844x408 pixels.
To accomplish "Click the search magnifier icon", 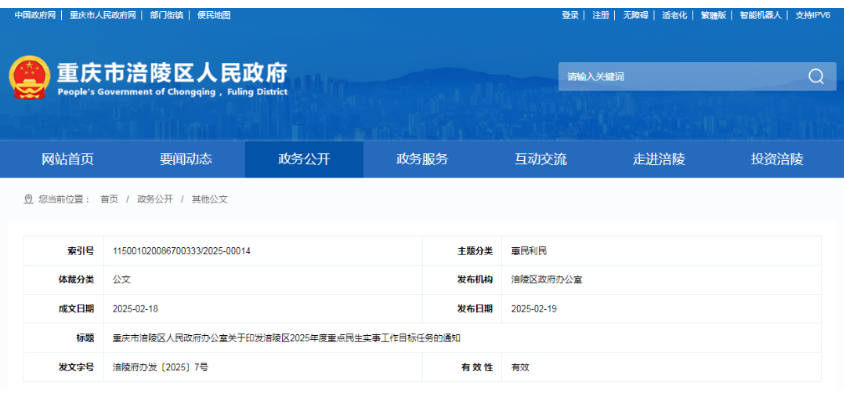I will [x=816, y=77].
